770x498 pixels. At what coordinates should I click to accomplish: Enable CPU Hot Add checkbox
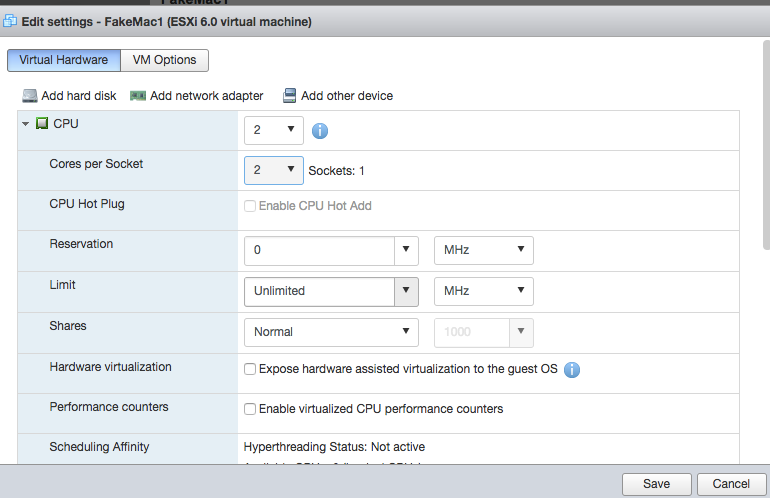click(250, 206)
